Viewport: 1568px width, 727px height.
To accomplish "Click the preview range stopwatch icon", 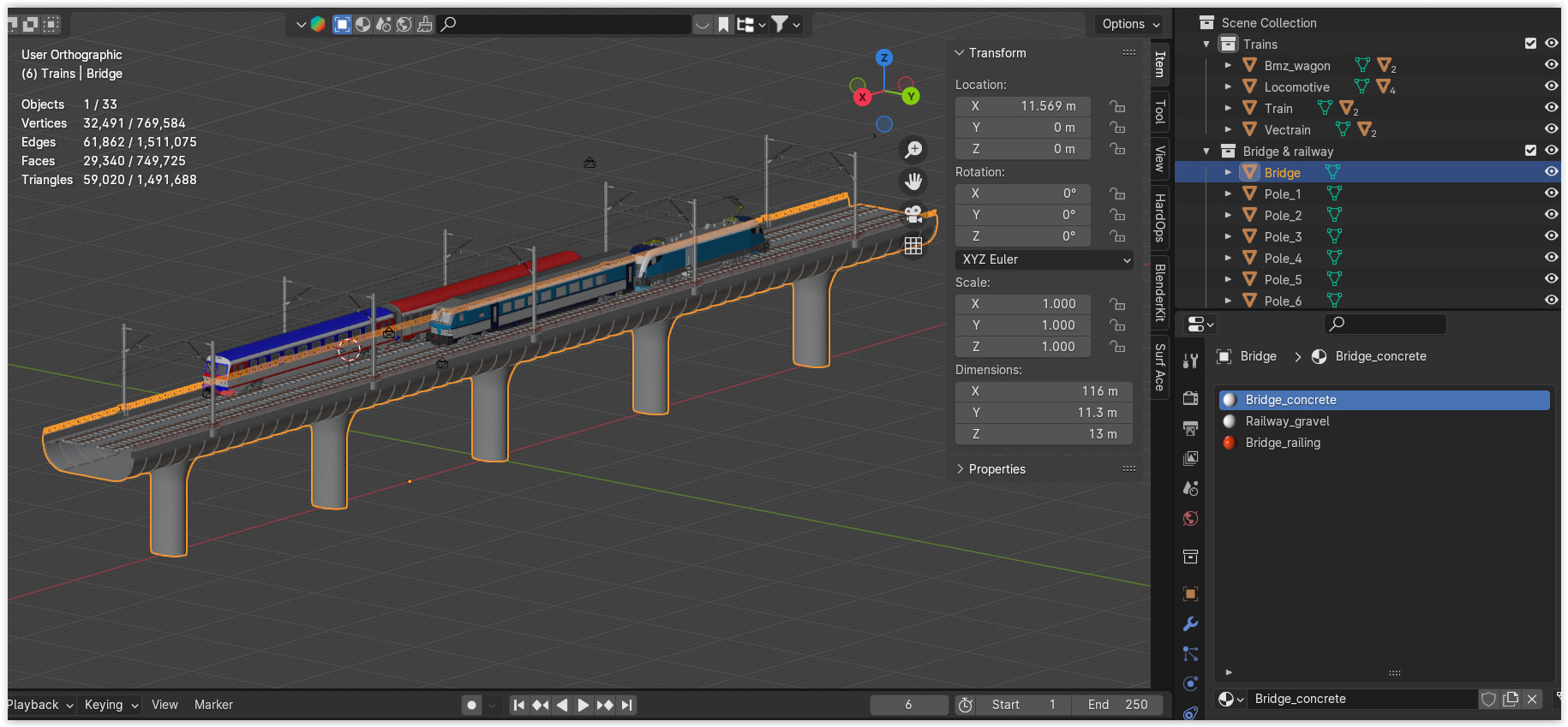I will tap(966, 705).
